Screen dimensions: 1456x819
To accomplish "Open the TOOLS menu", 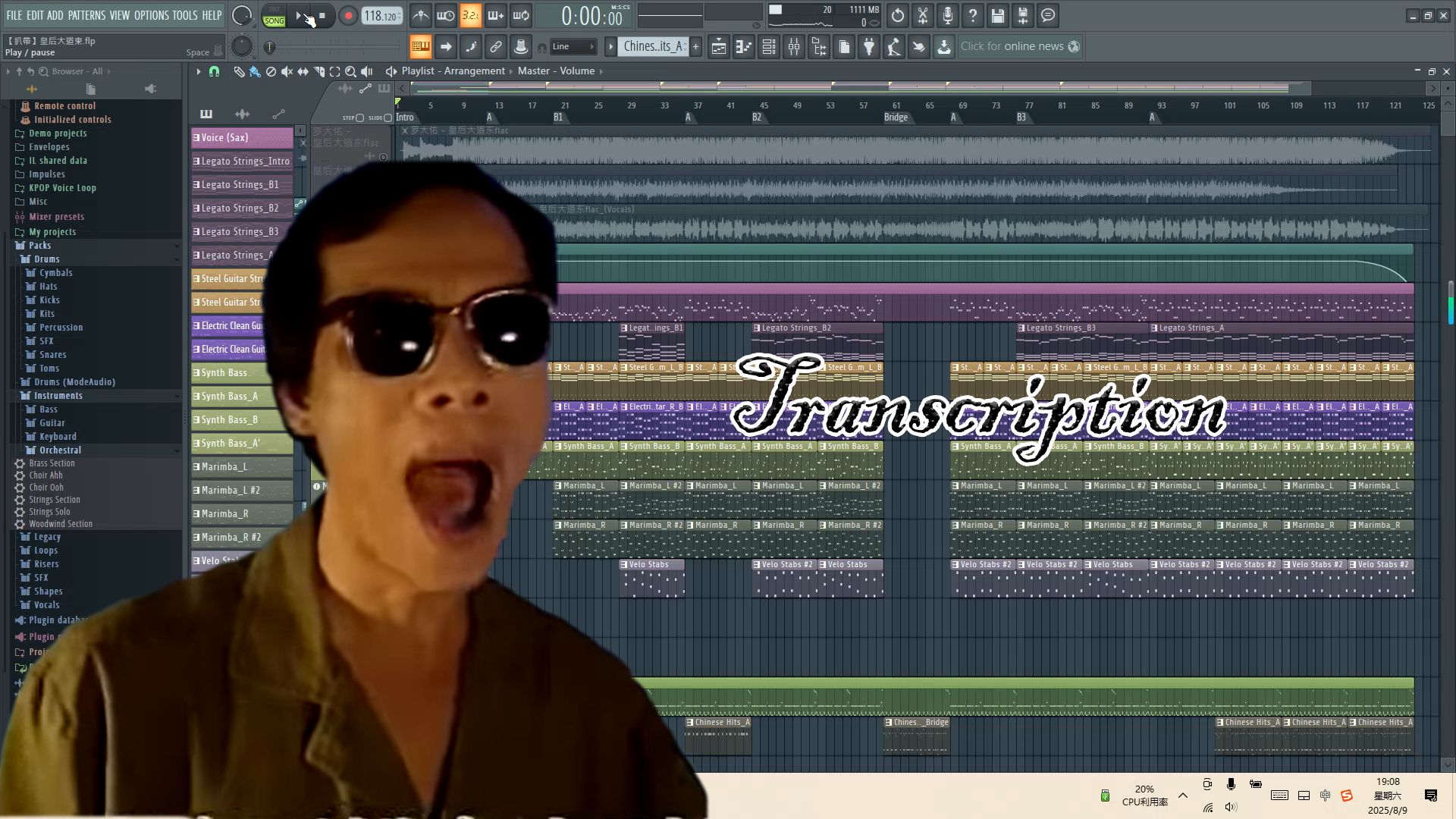I will [184, 15].
